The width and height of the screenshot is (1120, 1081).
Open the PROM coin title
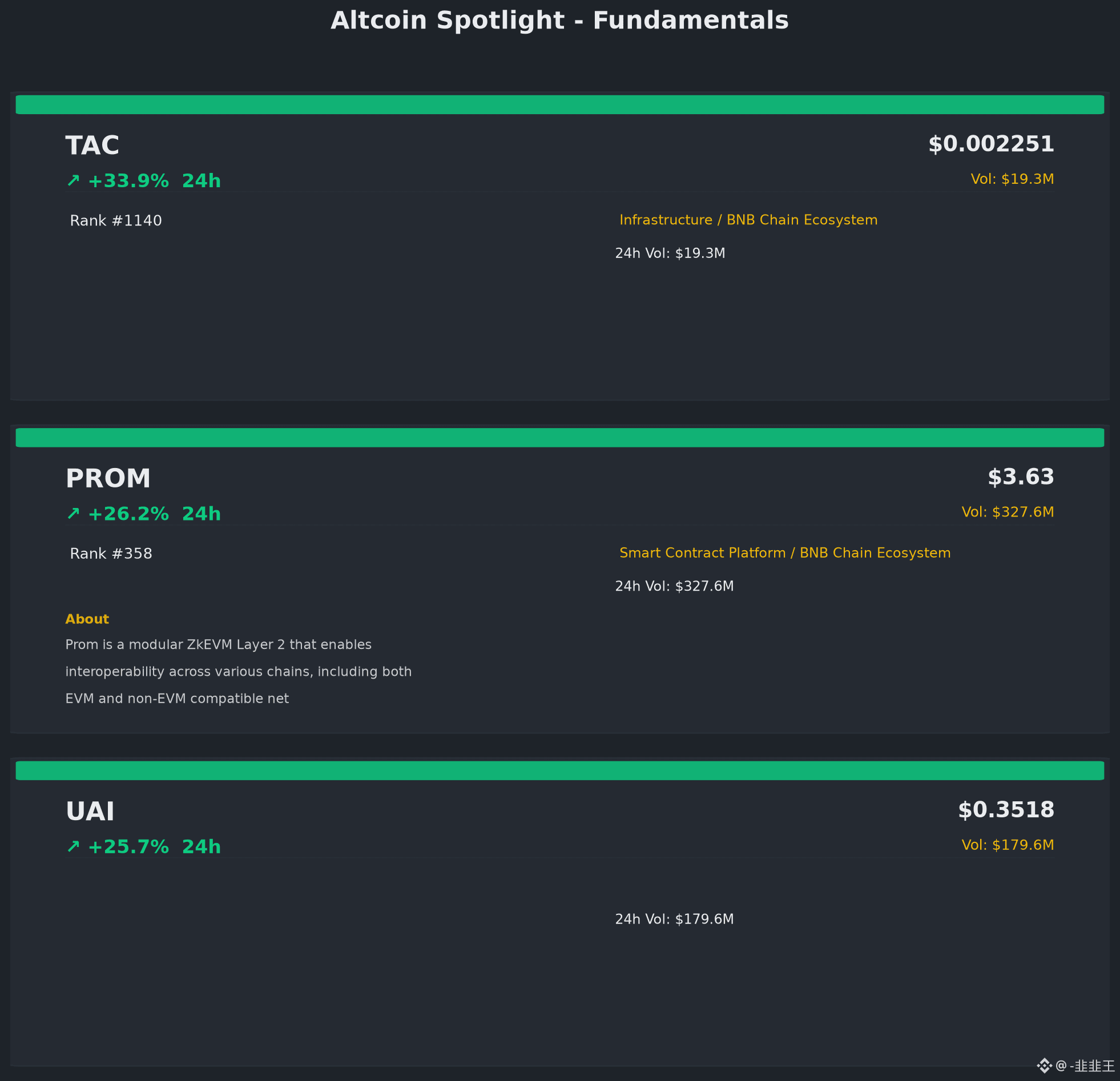108,479
